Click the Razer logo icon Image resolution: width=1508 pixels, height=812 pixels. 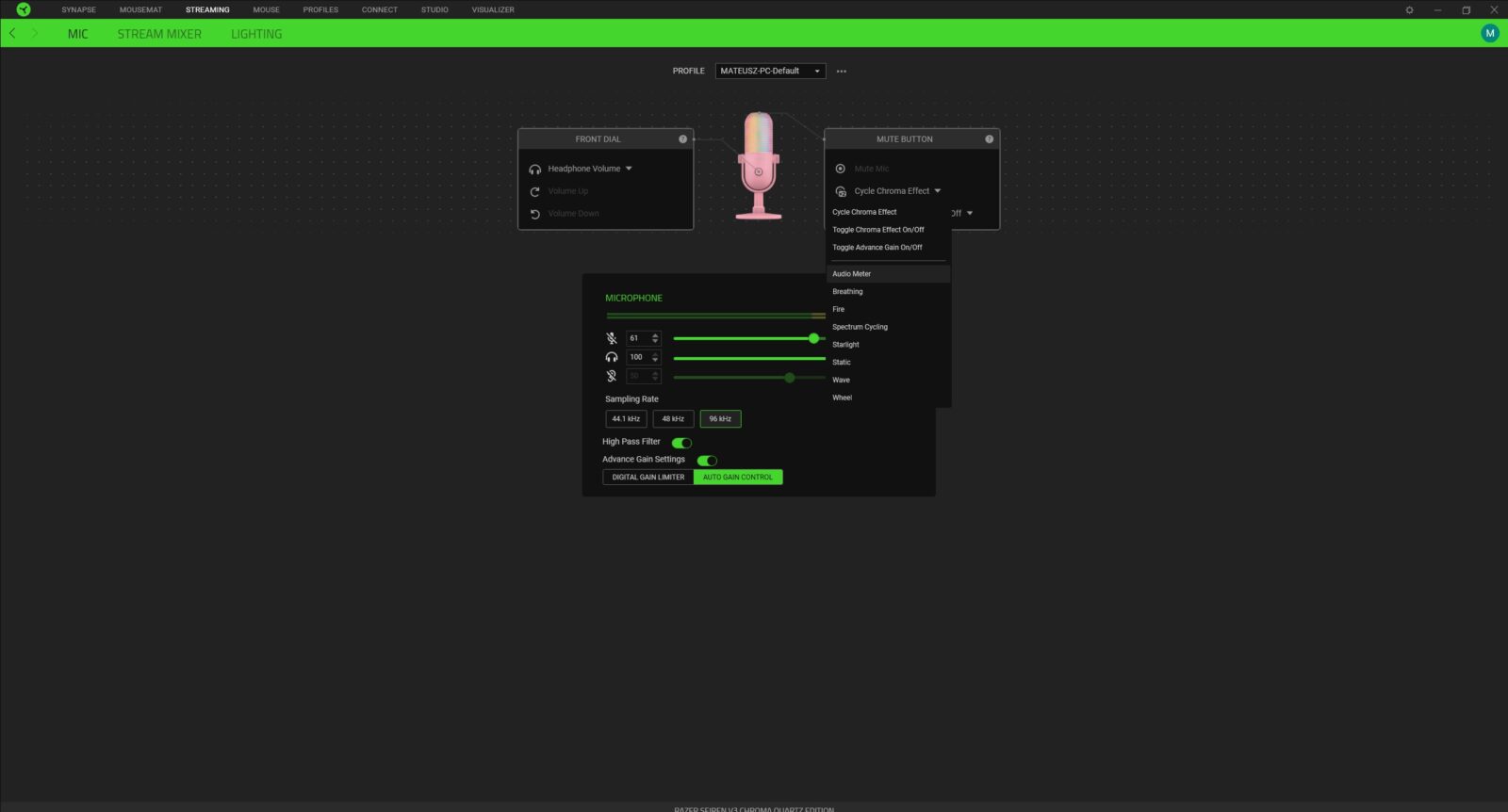click(24, 9)
